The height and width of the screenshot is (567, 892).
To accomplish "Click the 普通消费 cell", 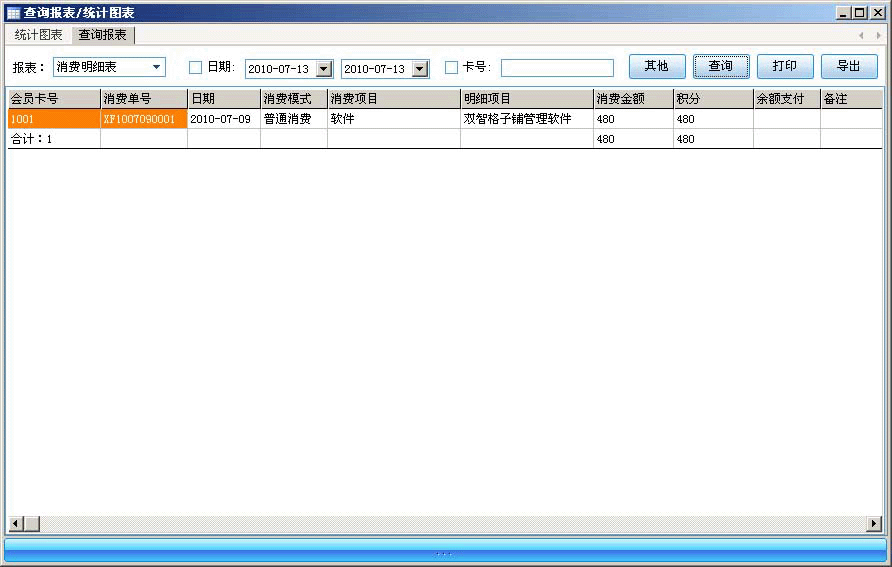I will 294,119.
